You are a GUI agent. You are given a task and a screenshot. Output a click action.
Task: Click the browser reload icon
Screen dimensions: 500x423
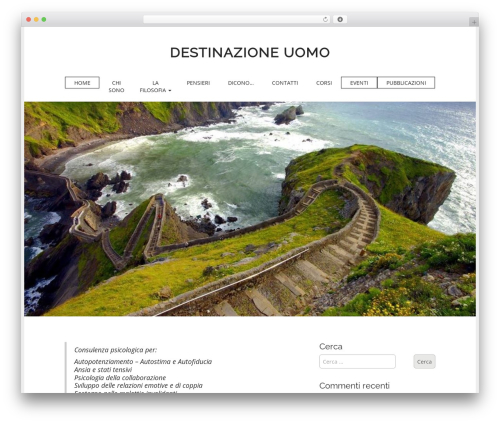325,20
